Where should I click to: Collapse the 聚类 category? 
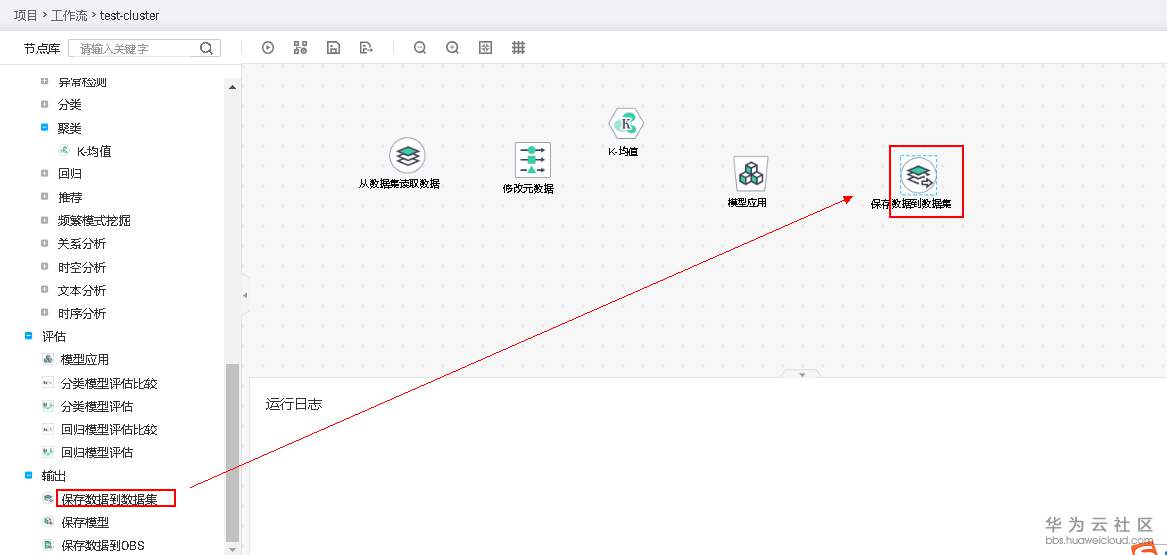coord(45,127)
